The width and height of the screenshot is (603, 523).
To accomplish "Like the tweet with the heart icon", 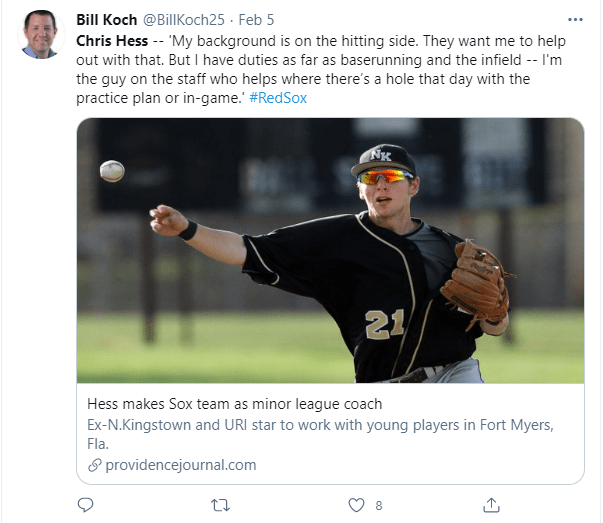I will tap(356, 504).
